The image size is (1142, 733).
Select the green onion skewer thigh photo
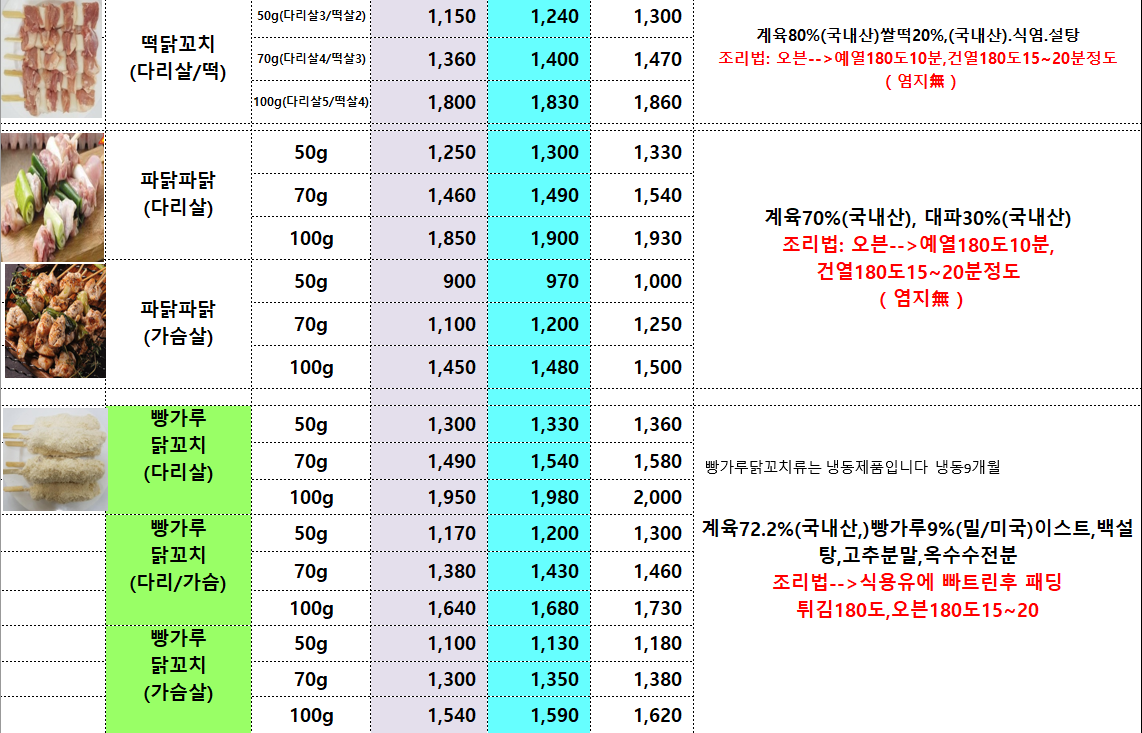tap(52, 196)
